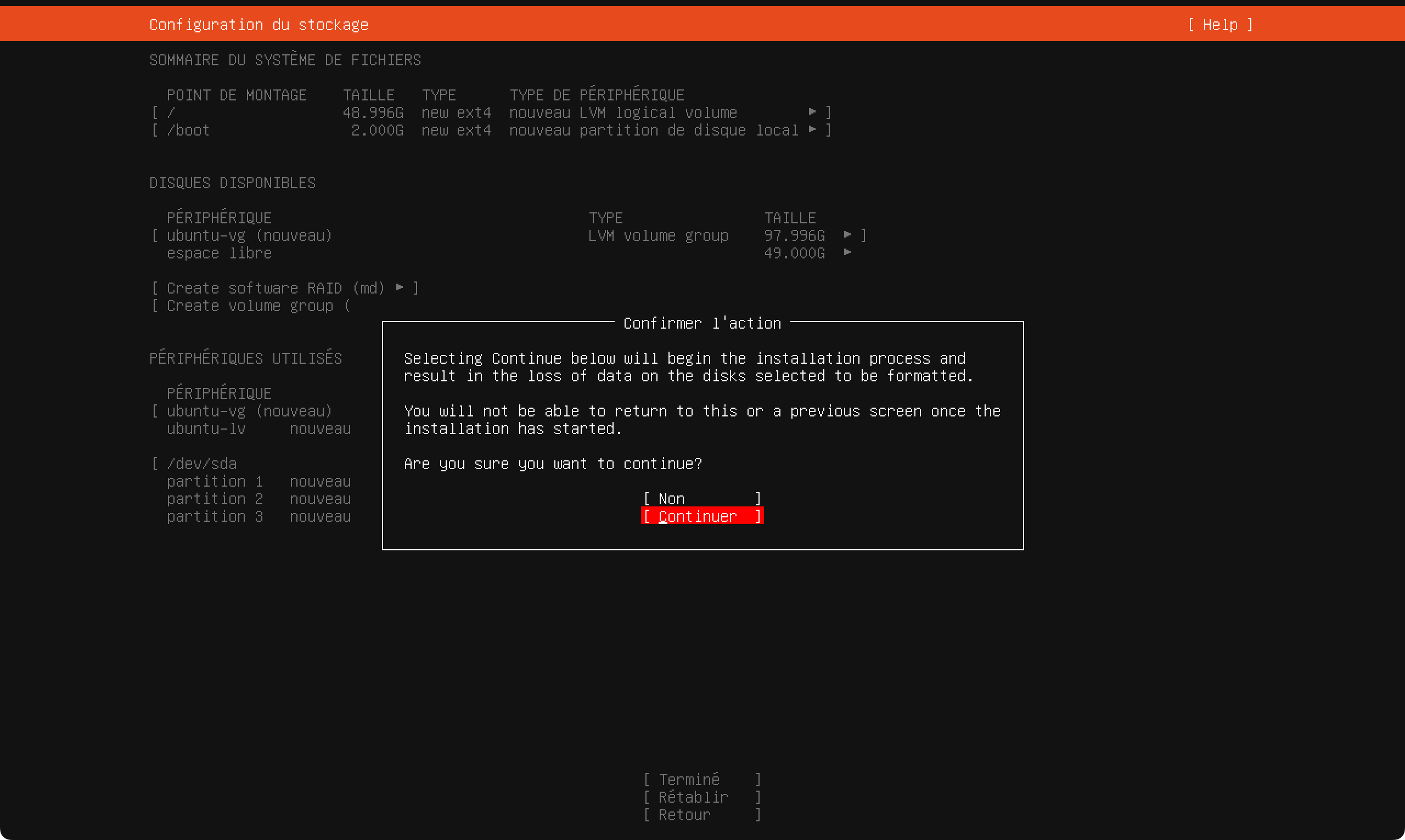Confirm installation with Continuer button

point(702,516)
